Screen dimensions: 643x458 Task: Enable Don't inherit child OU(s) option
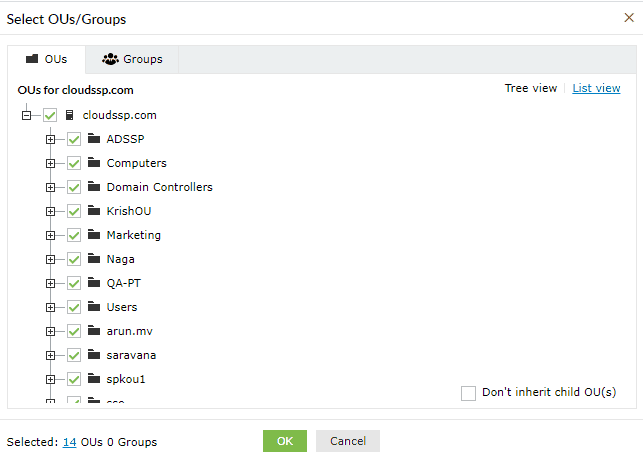(468, 393)
